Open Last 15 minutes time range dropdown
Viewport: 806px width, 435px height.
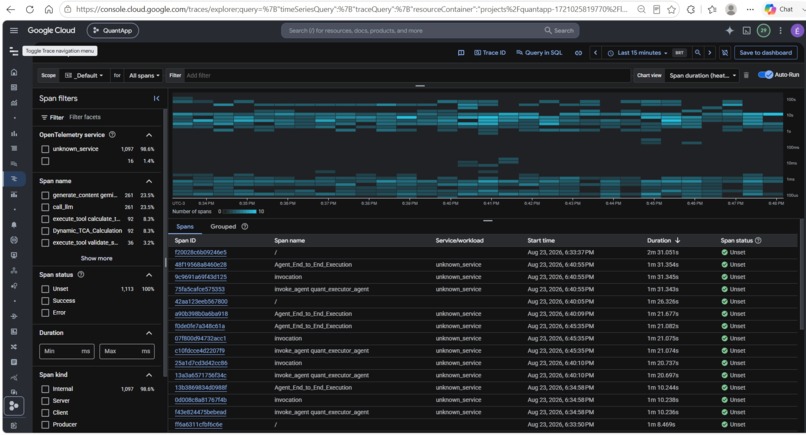(x=637, y=52)
